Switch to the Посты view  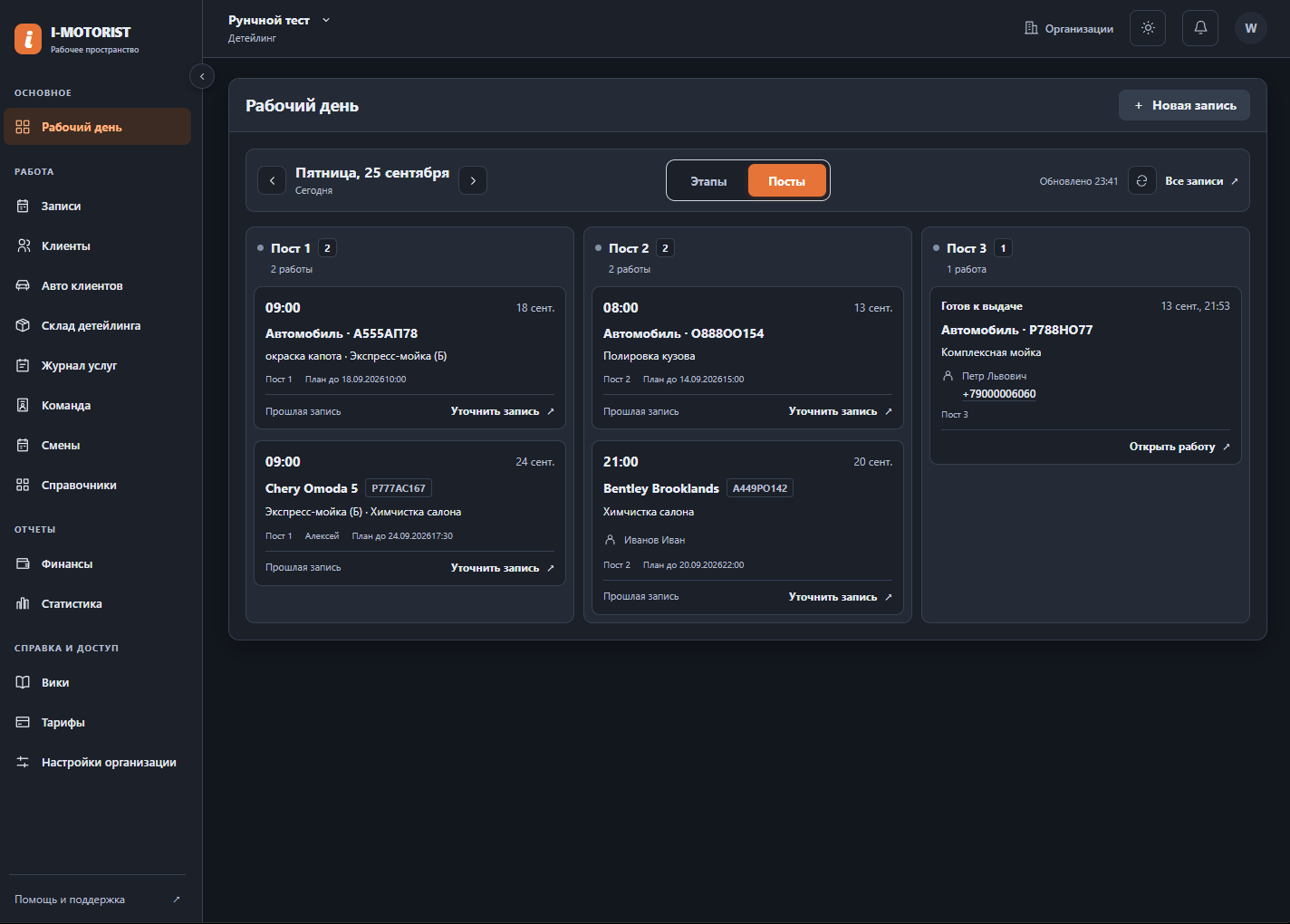(x=786, y=181)
